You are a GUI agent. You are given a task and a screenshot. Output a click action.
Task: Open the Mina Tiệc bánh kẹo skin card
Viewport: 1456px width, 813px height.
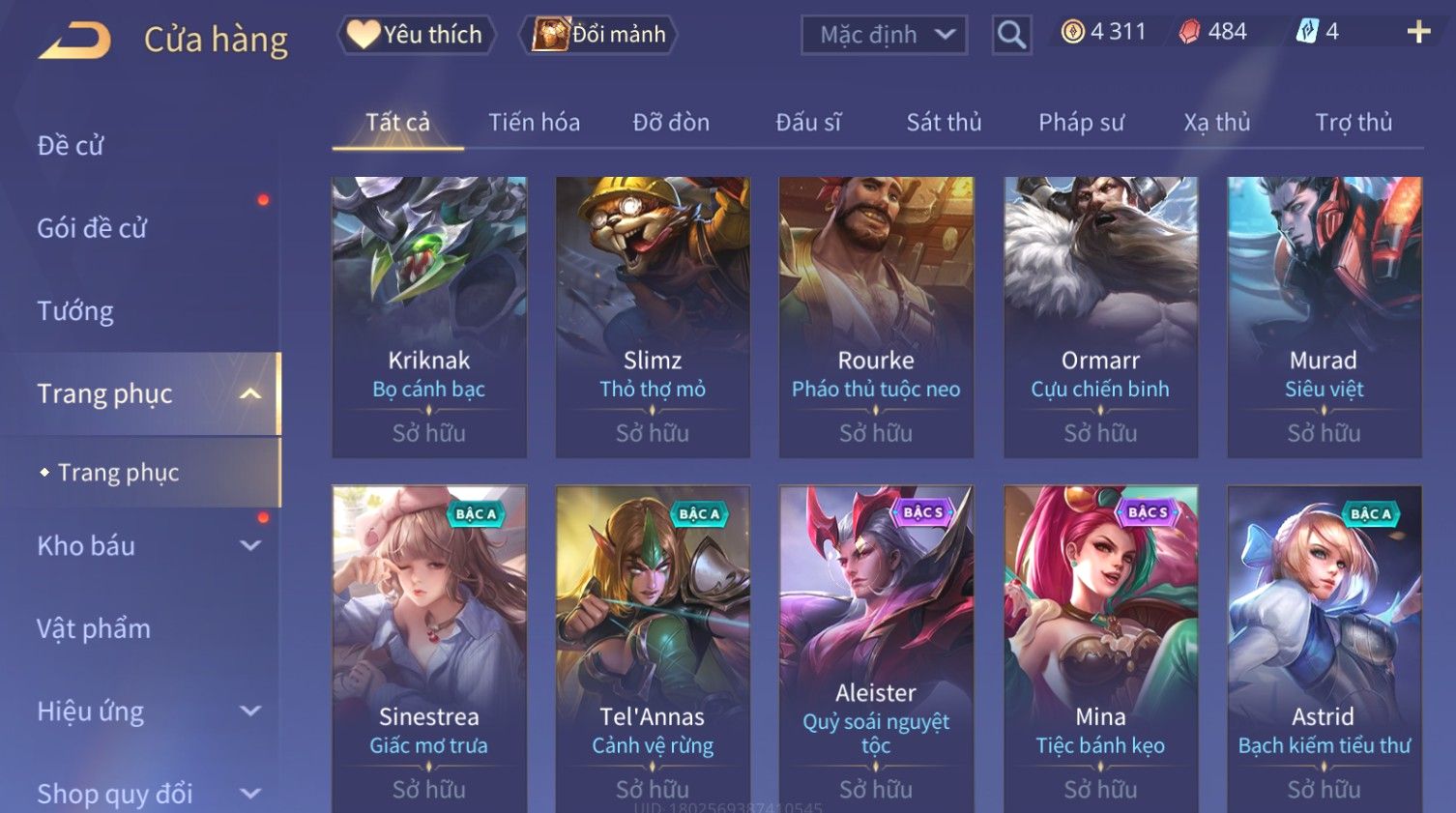[x=1100, y=650]
